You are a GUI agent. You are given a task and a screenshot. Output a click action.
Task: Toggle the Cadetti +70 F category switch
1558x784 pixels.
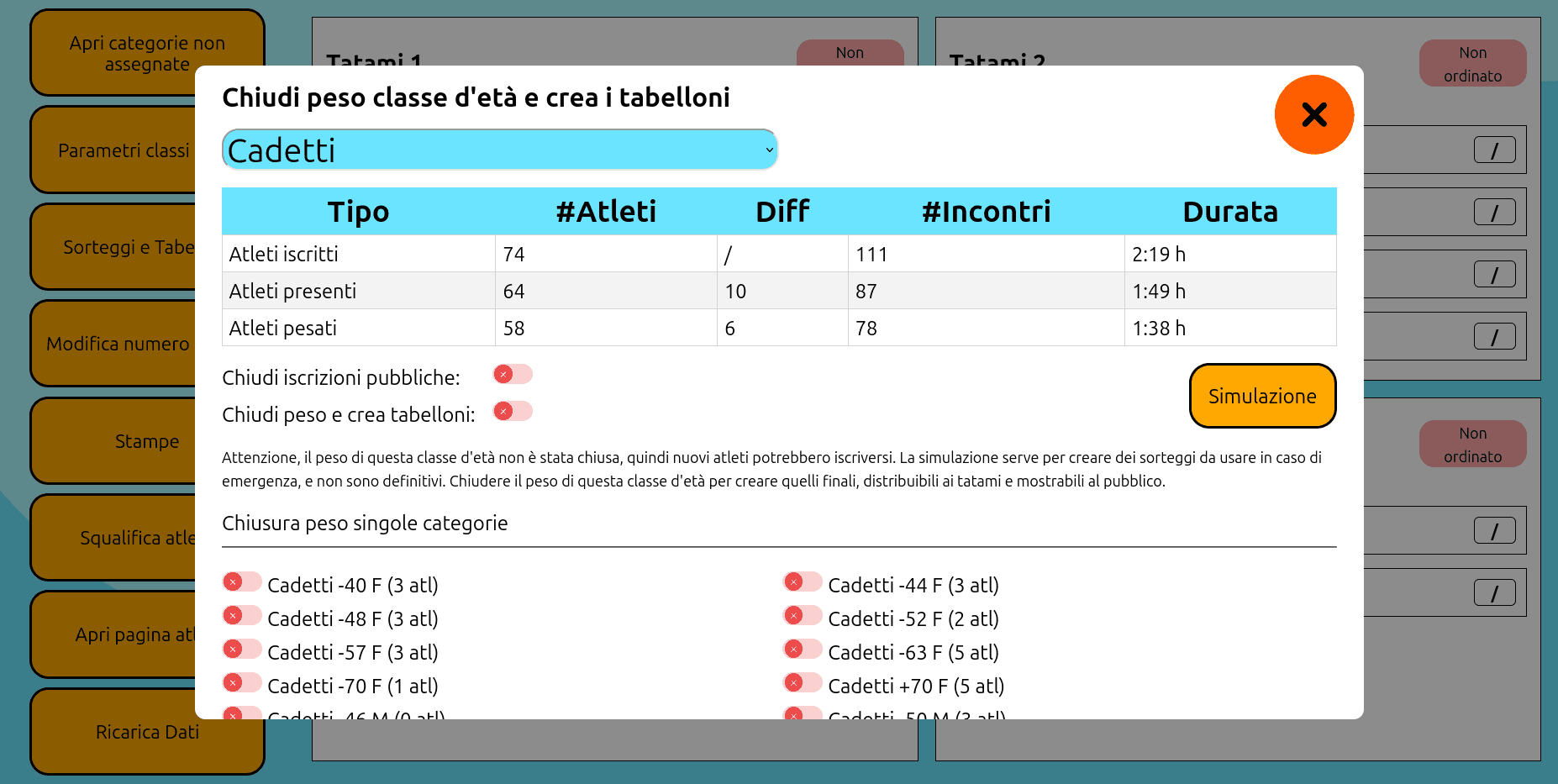803,683
